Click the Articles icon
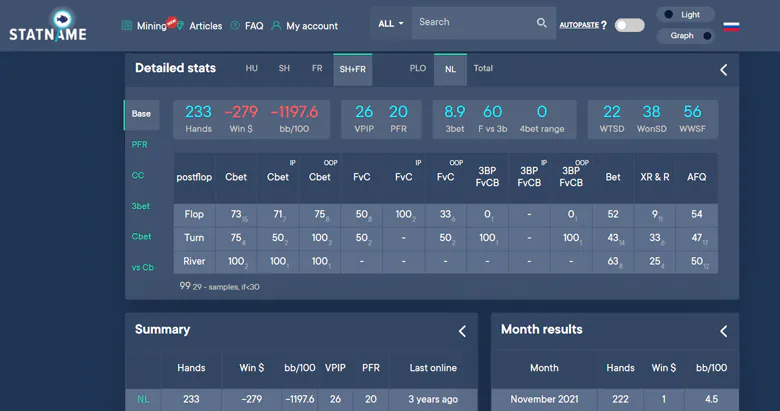 point(181,25)
